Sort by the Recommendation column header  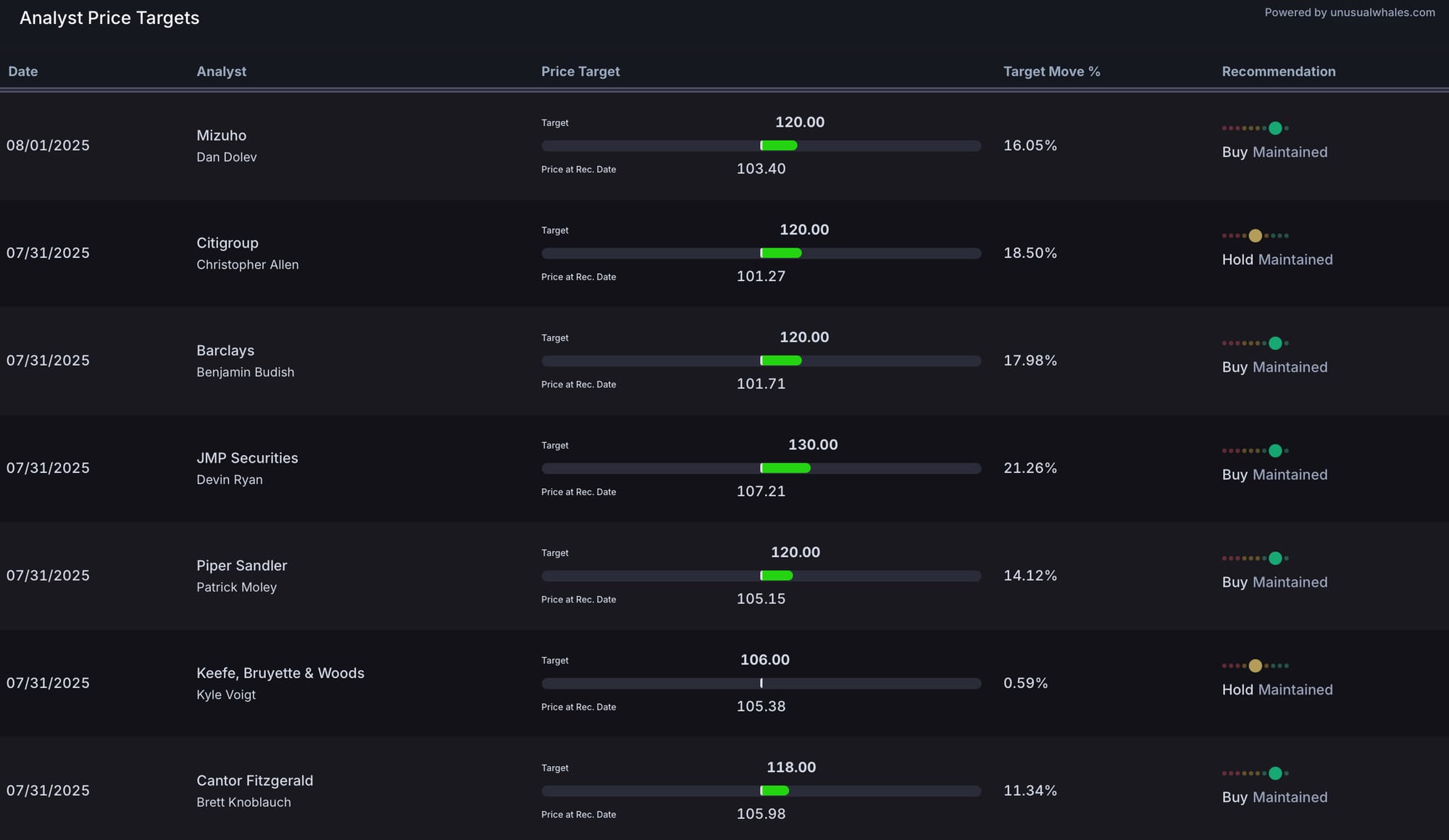click(1279, 72)
